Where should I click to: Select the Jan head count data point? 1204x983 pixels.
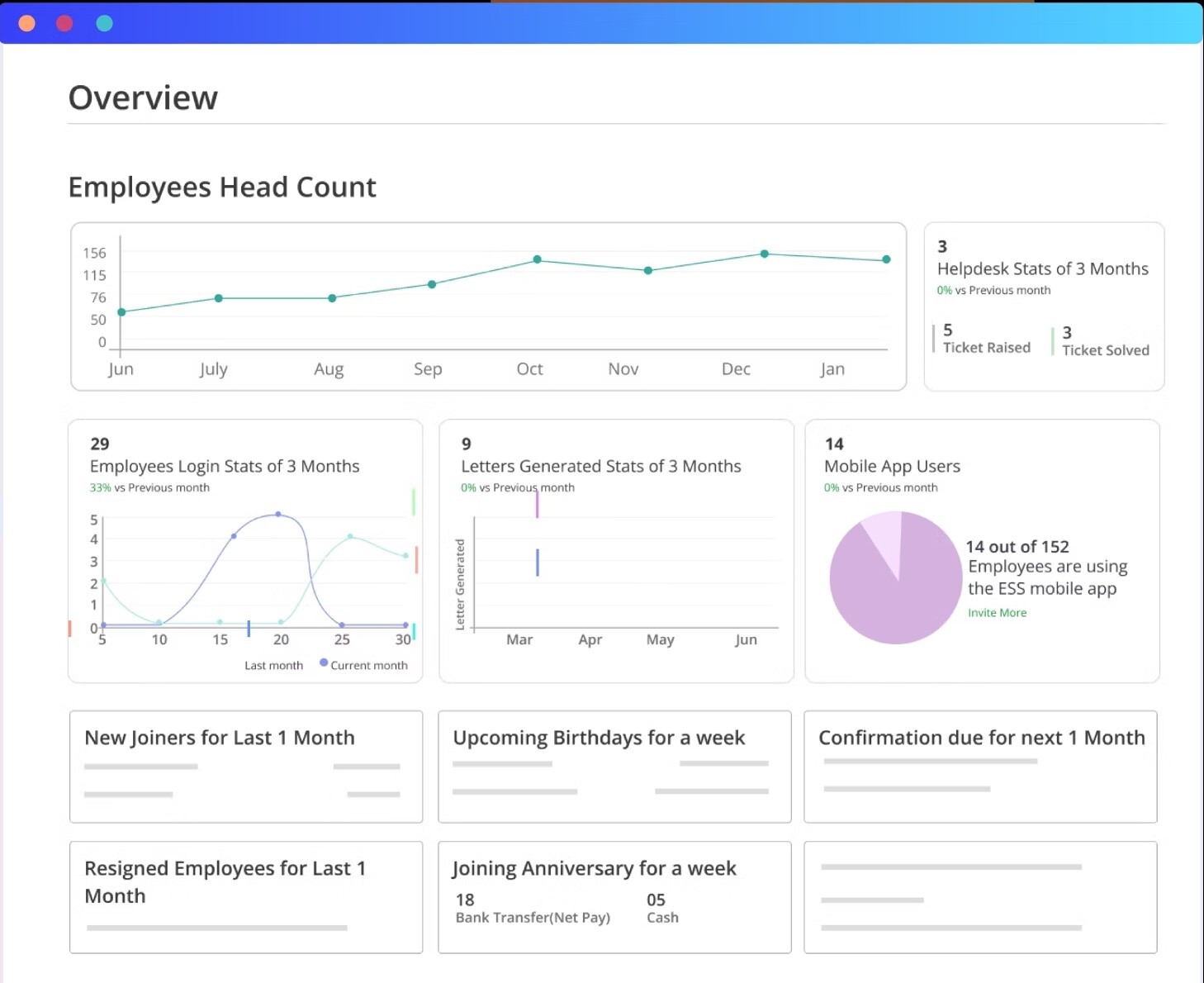886,259
